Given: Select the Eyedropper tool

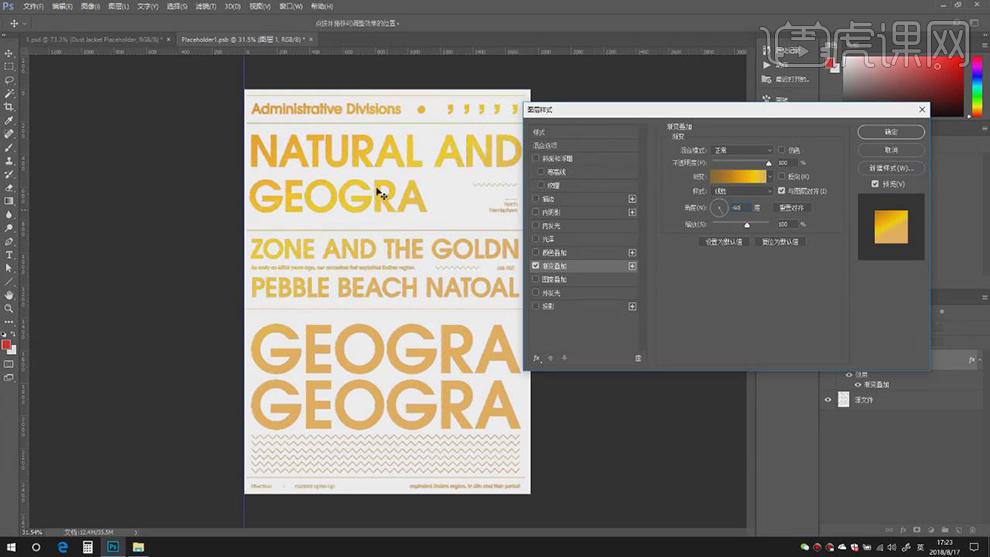Looking at the screenshot, I should [x=9, y=120].
